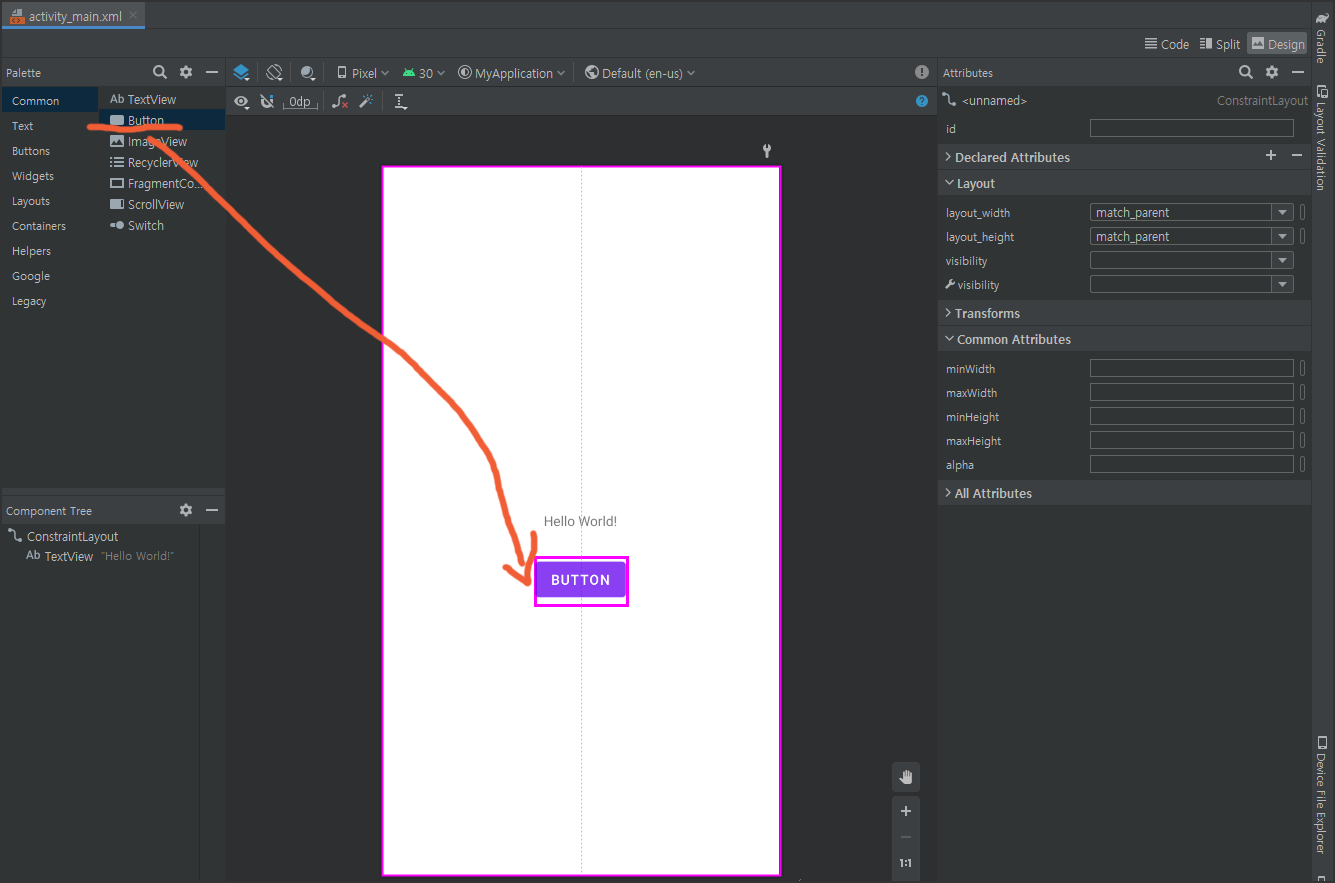Click the warnings indicator icon in toolbar
This screenshot has width=1335, height=883.
tap(922, 72)
